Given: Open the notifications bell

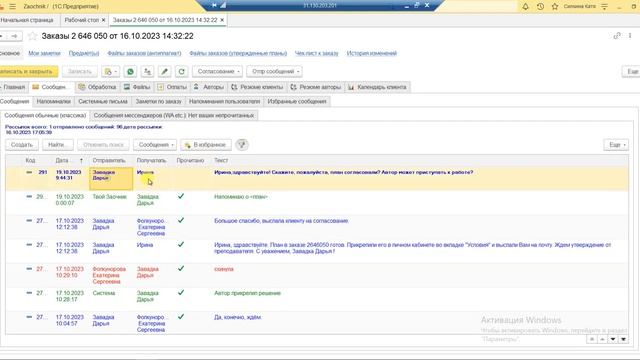Looking at the screenshot, I should tap(526, 7).
